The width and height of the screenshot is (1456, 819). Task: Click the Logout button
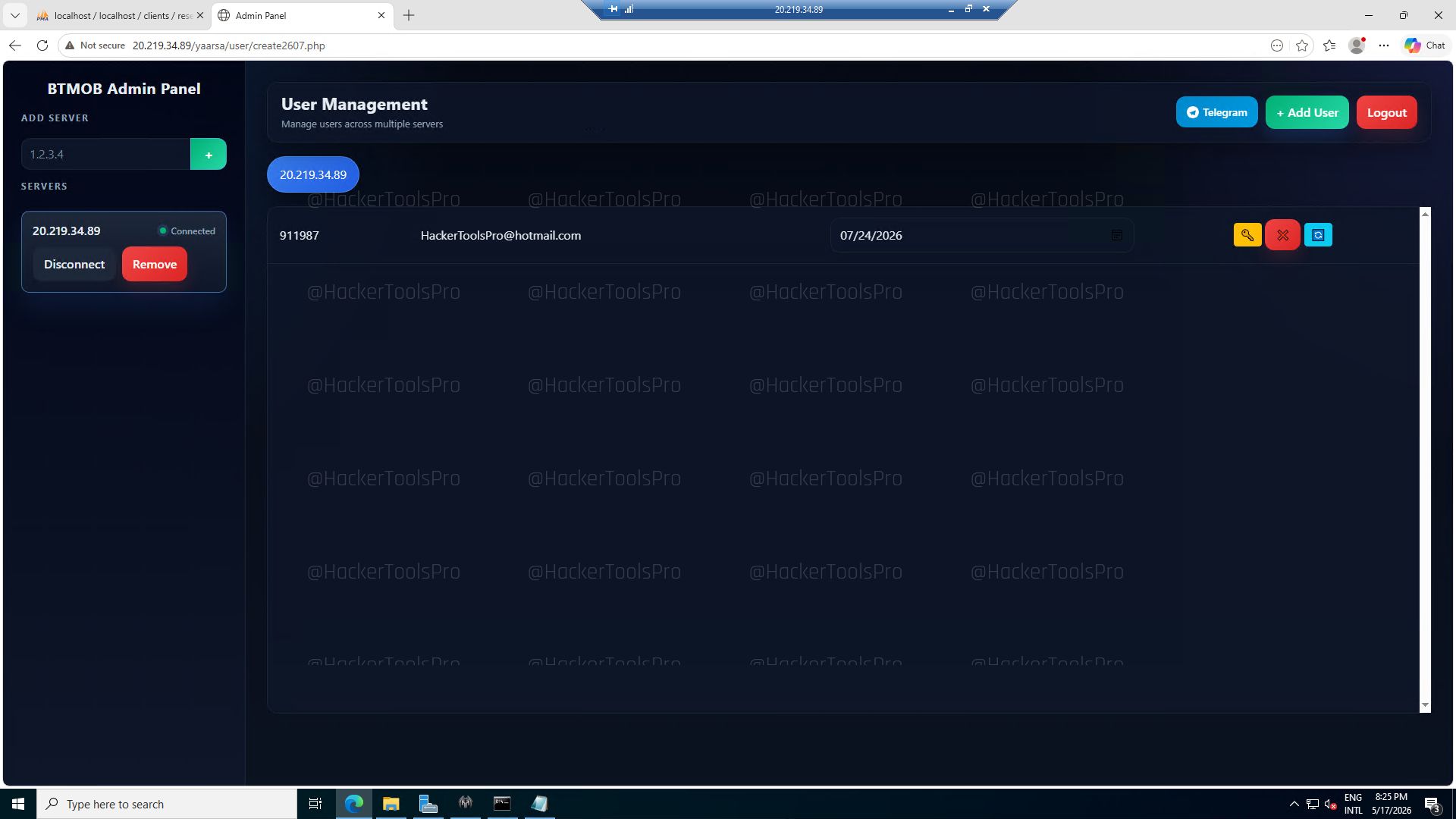(1386, 112)
